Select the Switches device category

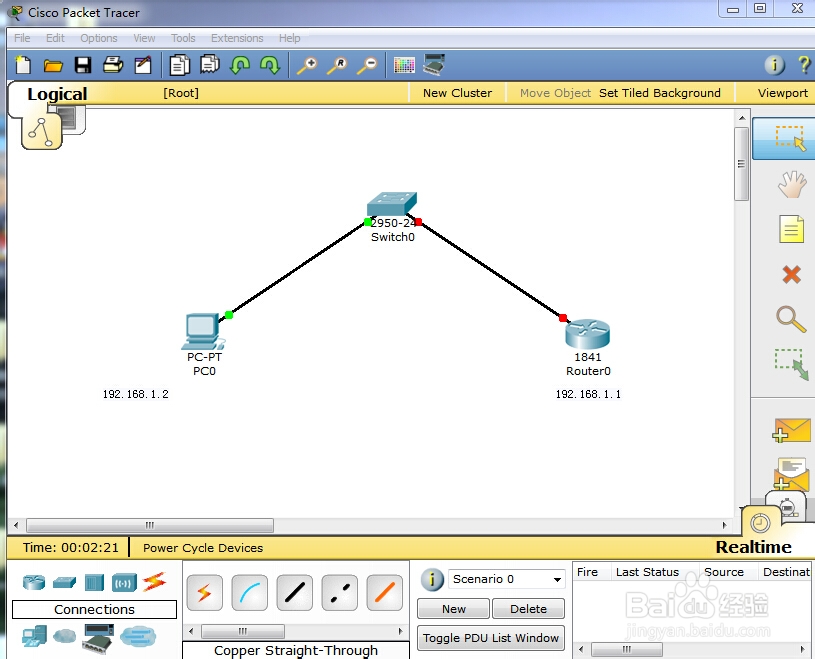(64, 582)
